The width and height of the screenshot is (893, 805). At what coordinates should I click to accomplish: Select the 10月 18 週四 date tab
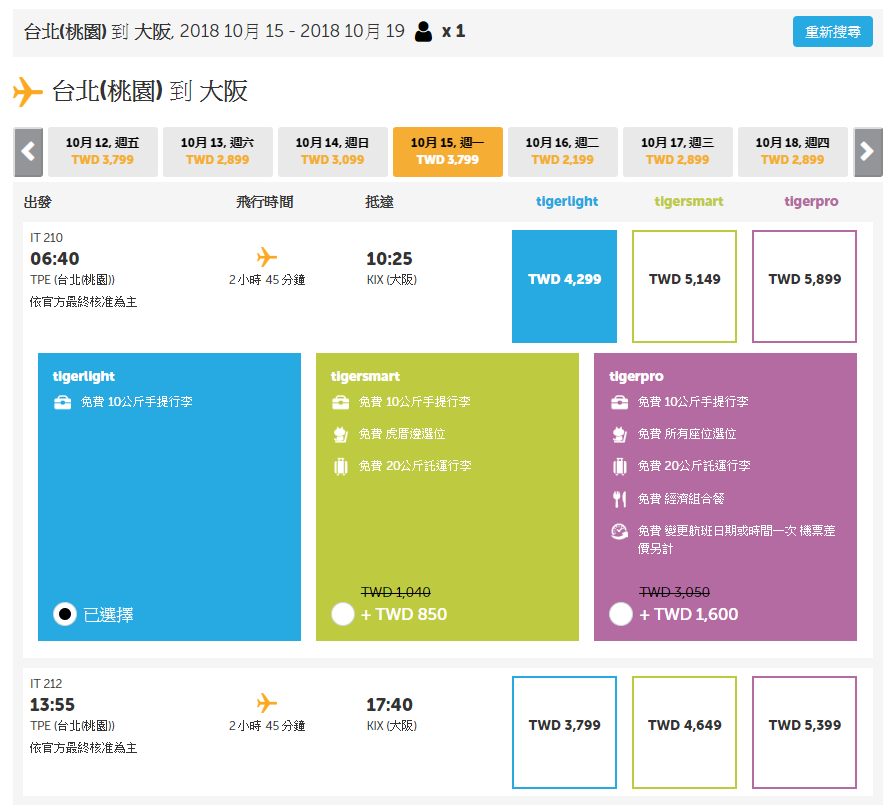(793, 152)
